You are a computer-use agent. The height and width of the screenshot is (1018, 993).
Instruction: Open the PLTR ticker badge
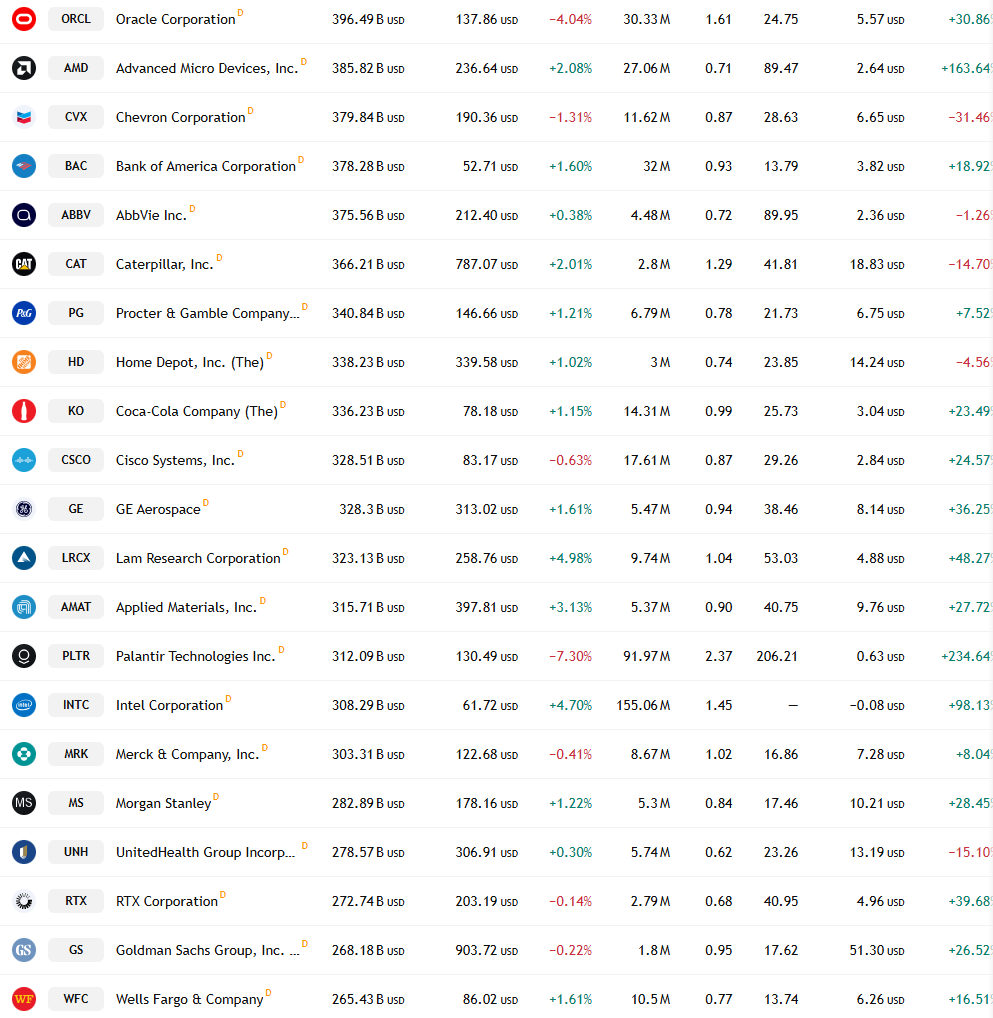(x=76, y=656)
